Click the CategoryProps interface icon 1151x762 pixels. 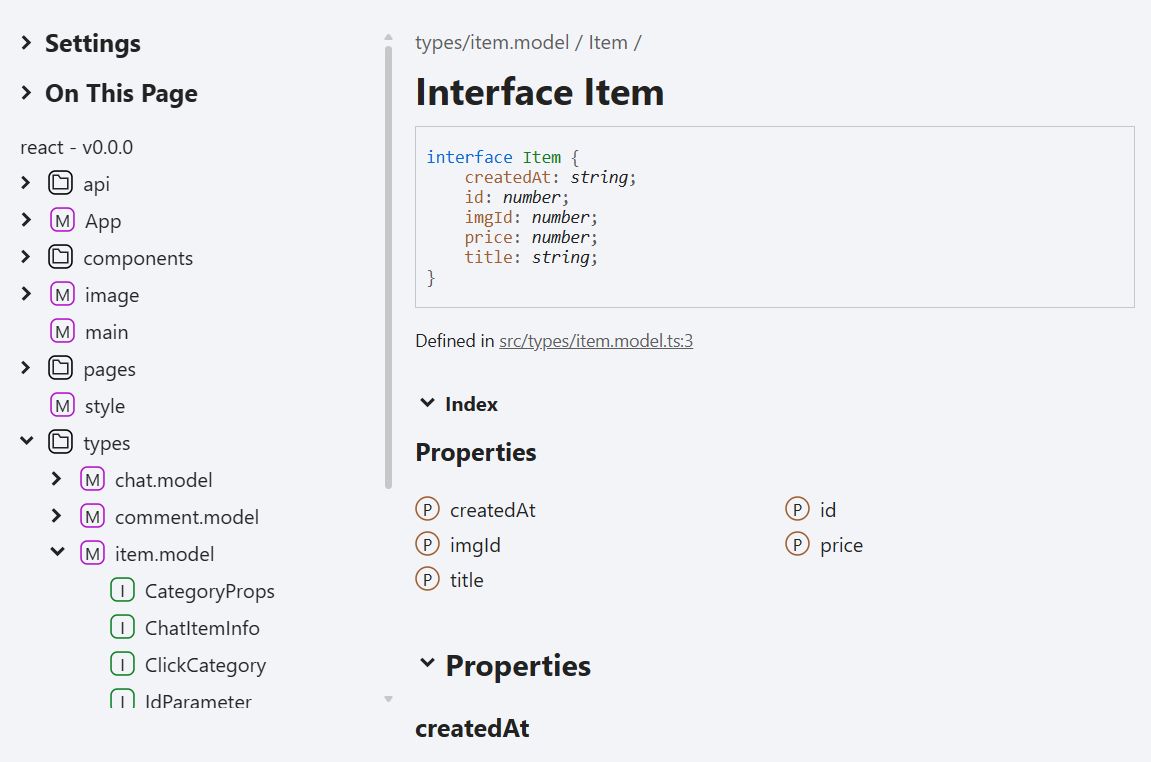coord(122,589)
